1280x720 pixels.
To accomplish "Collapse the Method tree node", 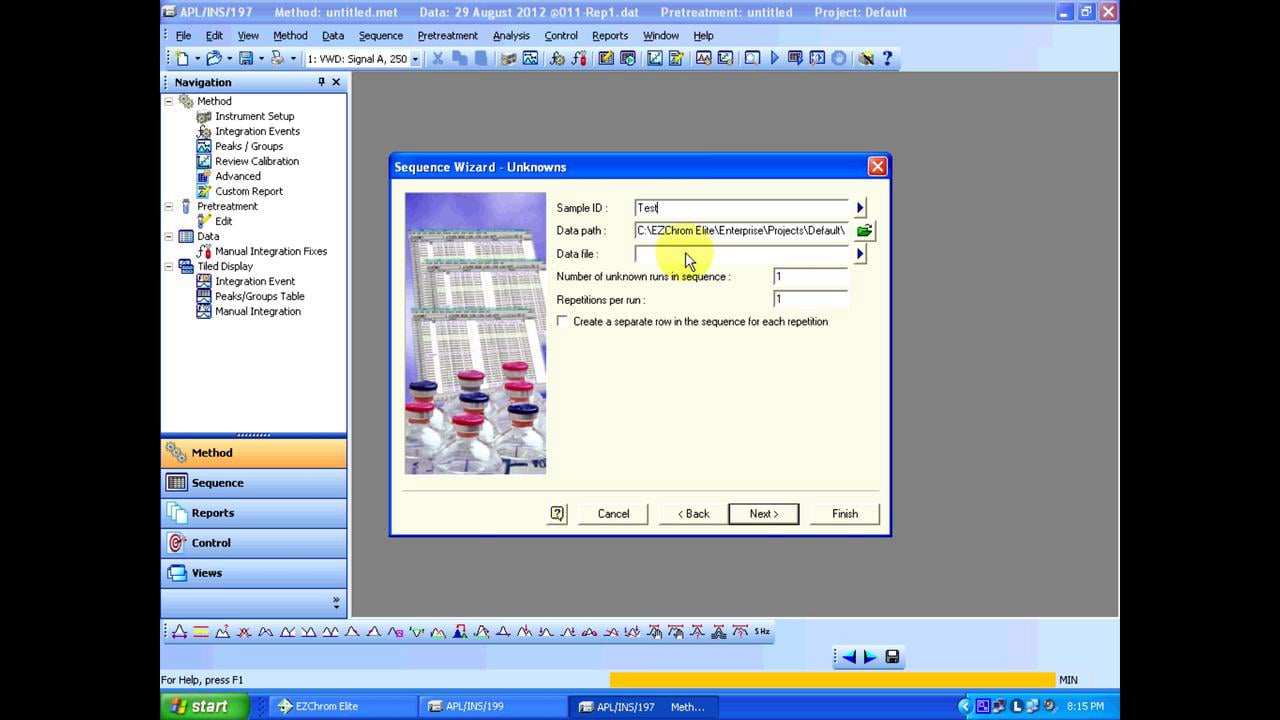I will (169, 101).
